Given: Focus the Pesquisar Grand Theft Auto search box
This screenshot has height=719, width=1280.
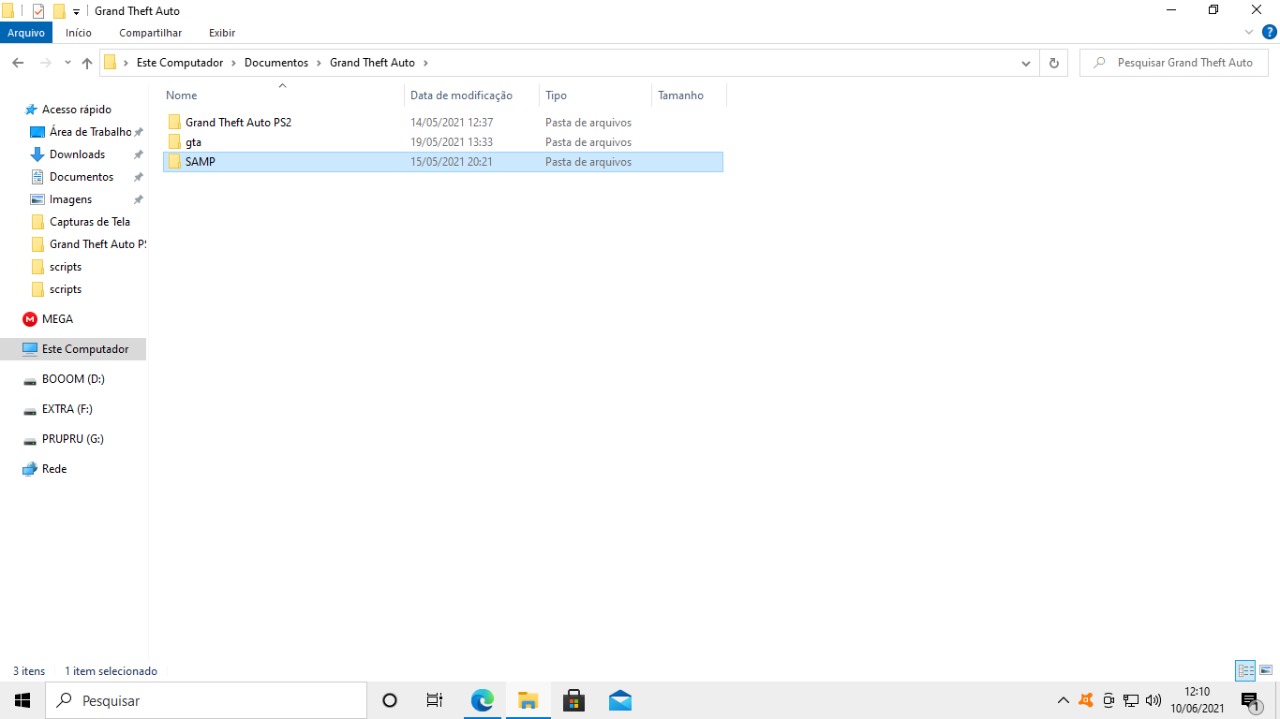Looking at the screenshot, I should pyautogui.click(x=1174, y=63).
